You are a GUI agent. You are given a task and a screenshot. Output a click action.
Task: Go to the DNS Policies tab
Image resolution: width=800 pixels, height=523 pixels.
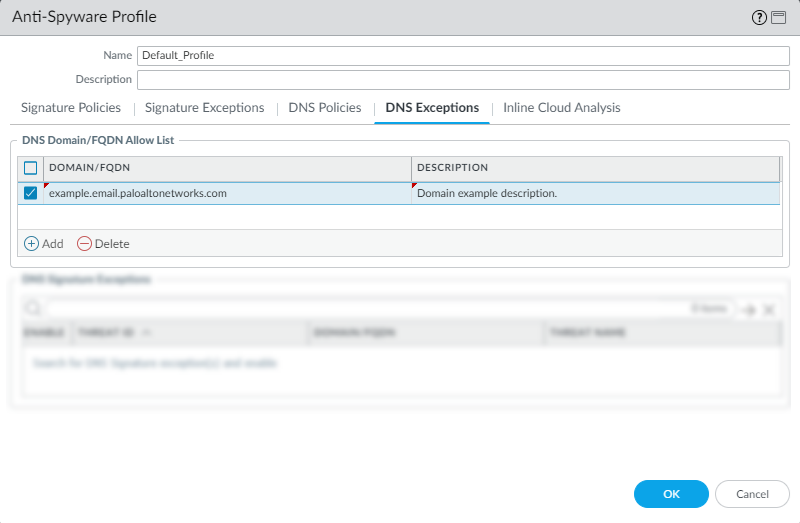(x=324, y=108)
